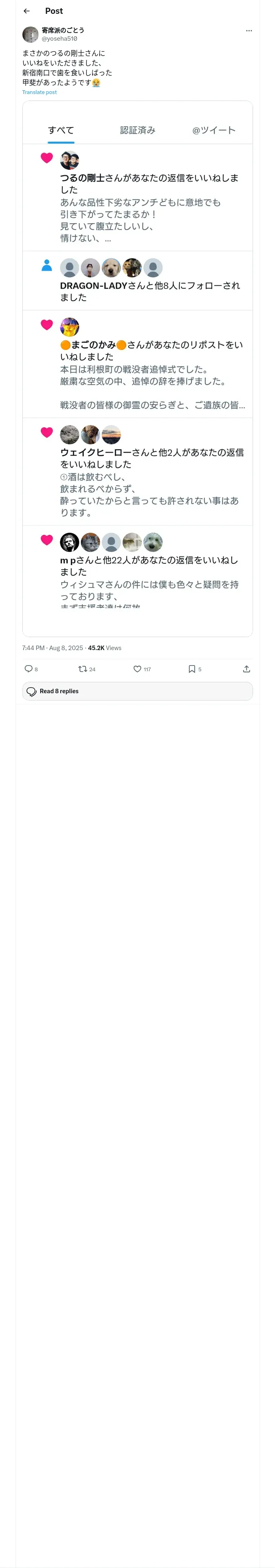
Task: Click pink heart beside ウェイクヒーロー notification
Action: point(47,432)
